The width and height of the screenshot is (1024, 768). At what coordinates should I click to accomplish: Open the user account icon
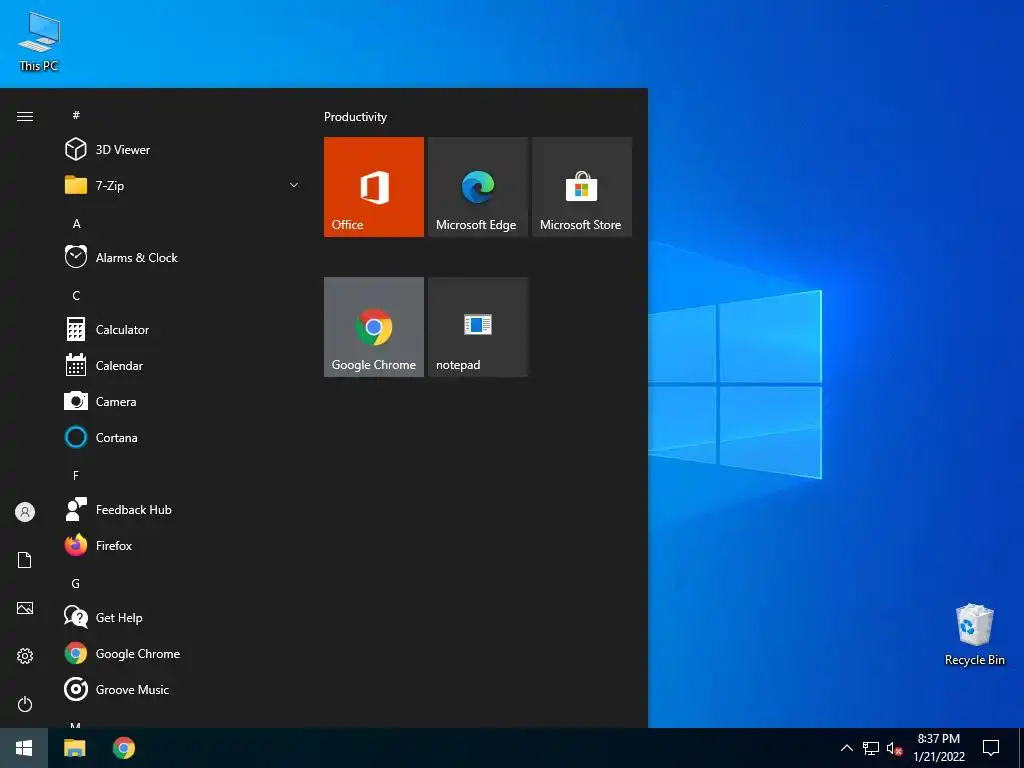click(x=25, y=512)
